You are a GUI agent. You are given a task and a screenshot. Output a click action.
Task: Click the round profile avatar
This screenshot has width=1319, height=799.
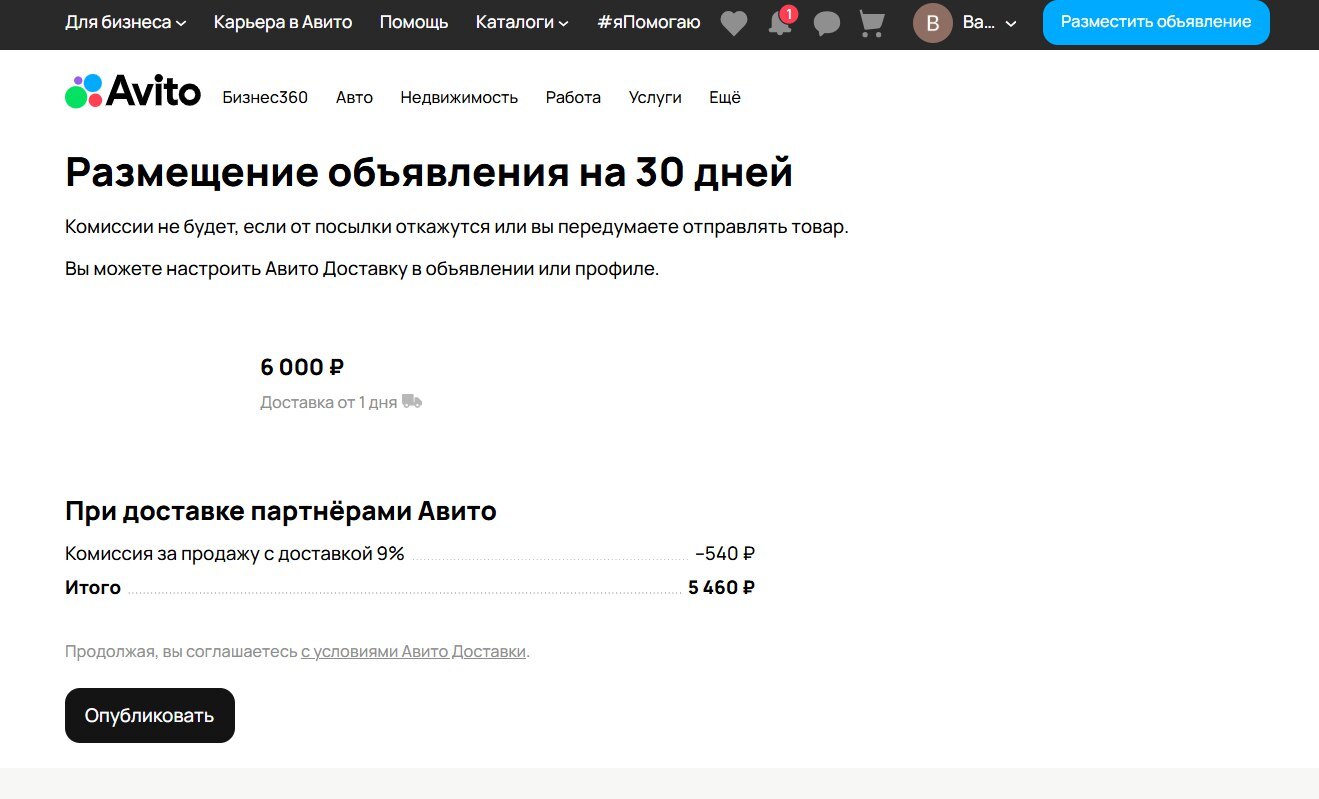(x=932, y=23)
